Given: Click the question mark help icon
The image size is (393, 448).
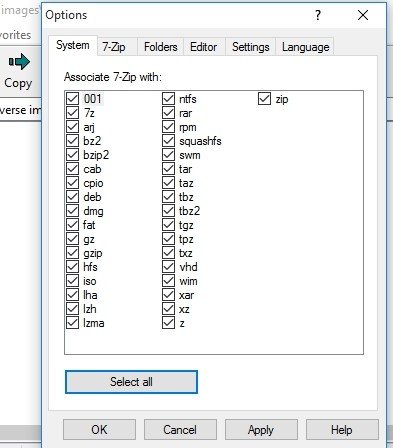Looking at the screenshot, I should coord(318,15).
